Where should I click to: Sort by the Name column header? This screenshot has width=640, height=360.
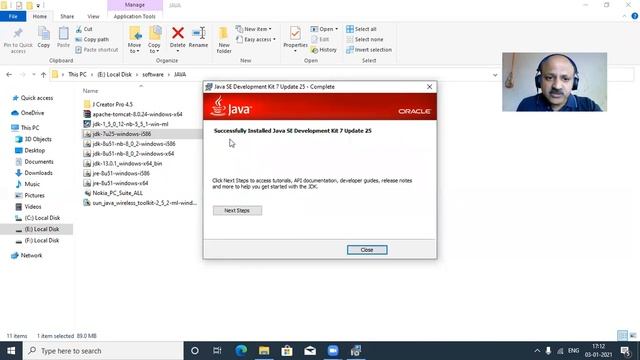coord(90,91)
